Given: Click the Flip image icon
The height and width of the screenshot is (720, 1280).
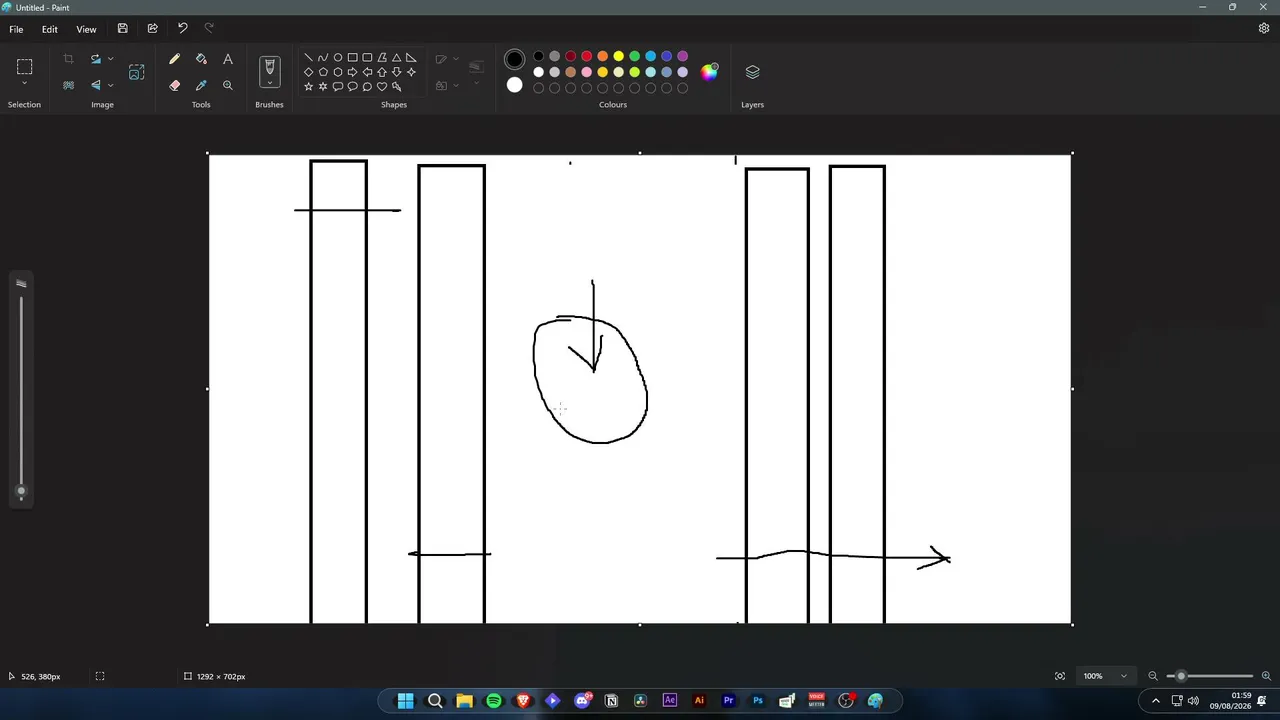Looking at the screenshot, I should pos(96,85).
